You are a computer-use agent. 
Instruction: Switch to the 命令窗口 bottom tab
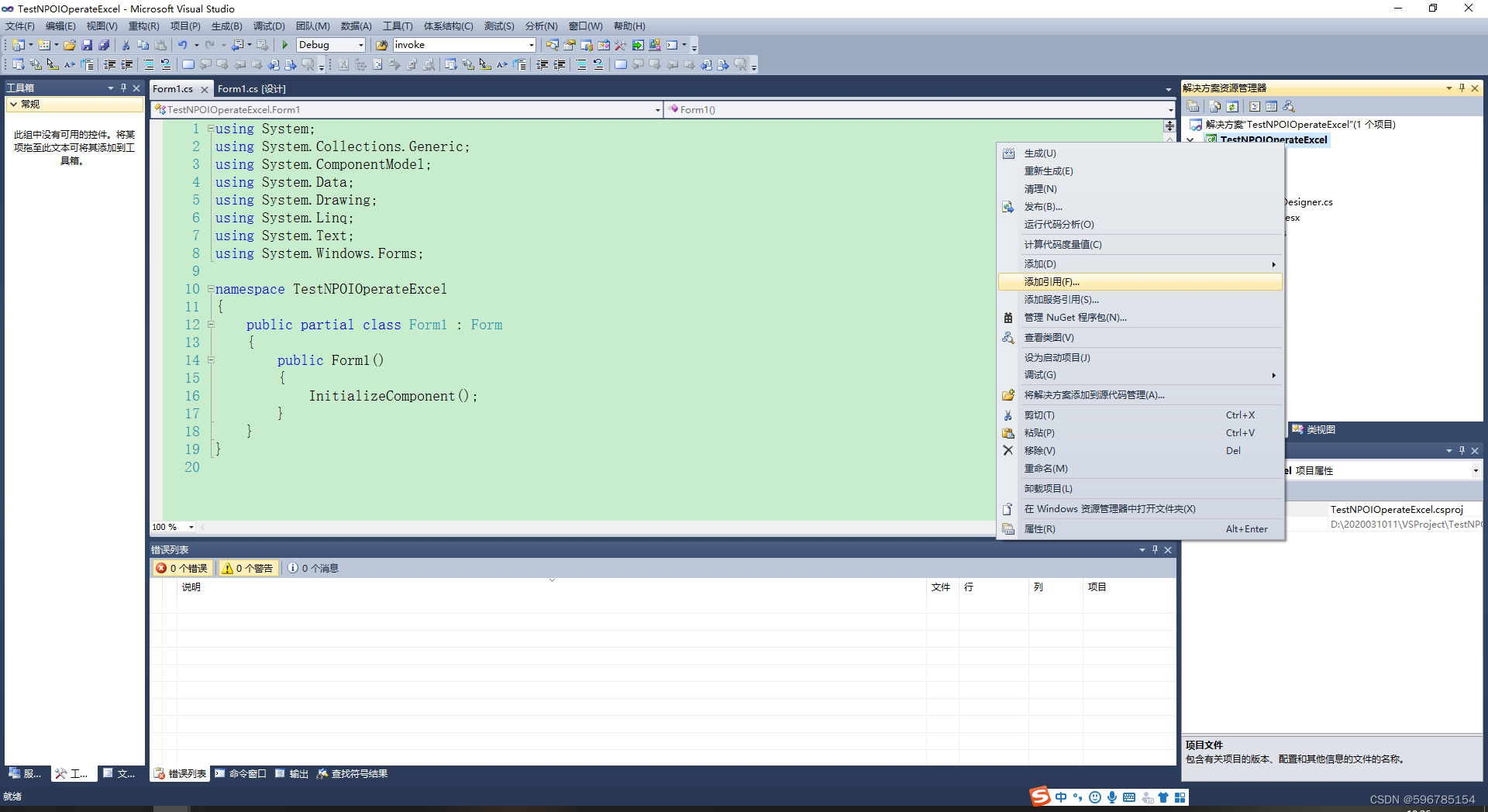tap(241, 773)
